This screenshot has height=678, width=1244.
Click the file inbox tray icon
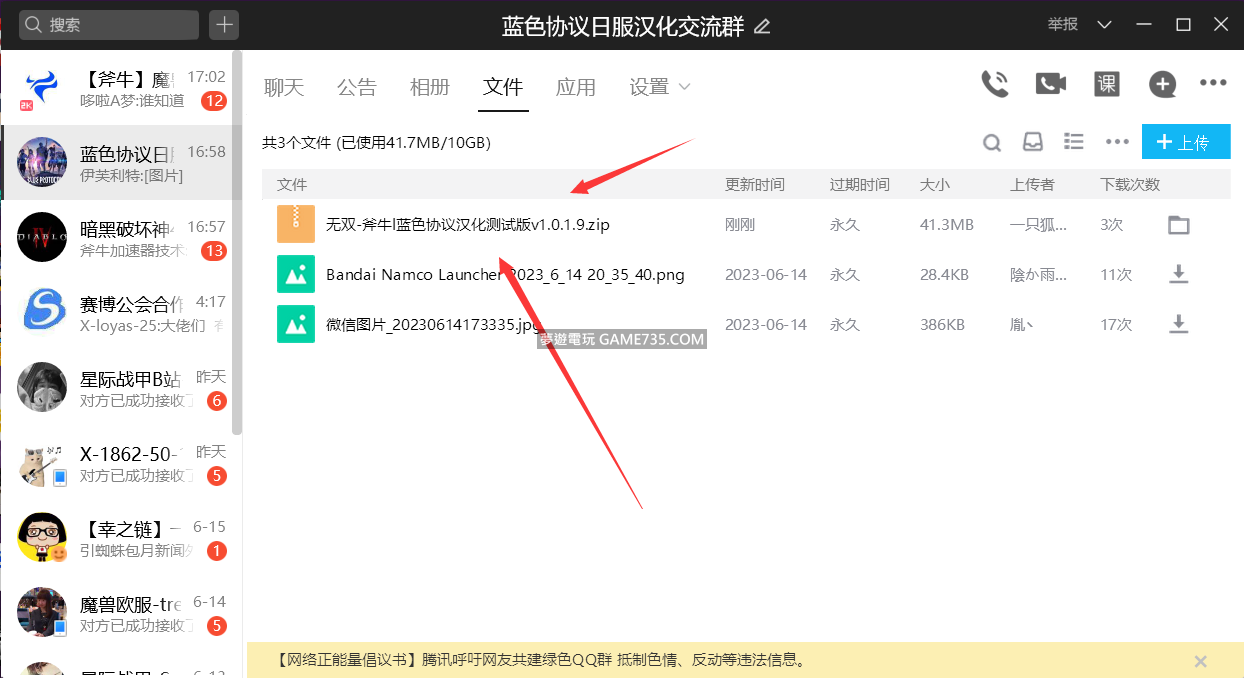(1033, 142)
